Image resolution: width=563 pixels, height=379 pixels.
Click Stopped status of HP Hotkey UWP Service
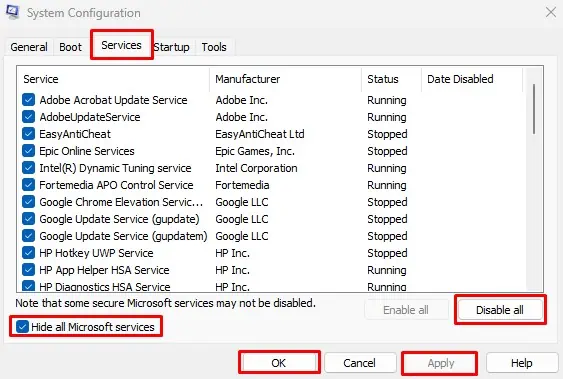(x=387, y=253)
